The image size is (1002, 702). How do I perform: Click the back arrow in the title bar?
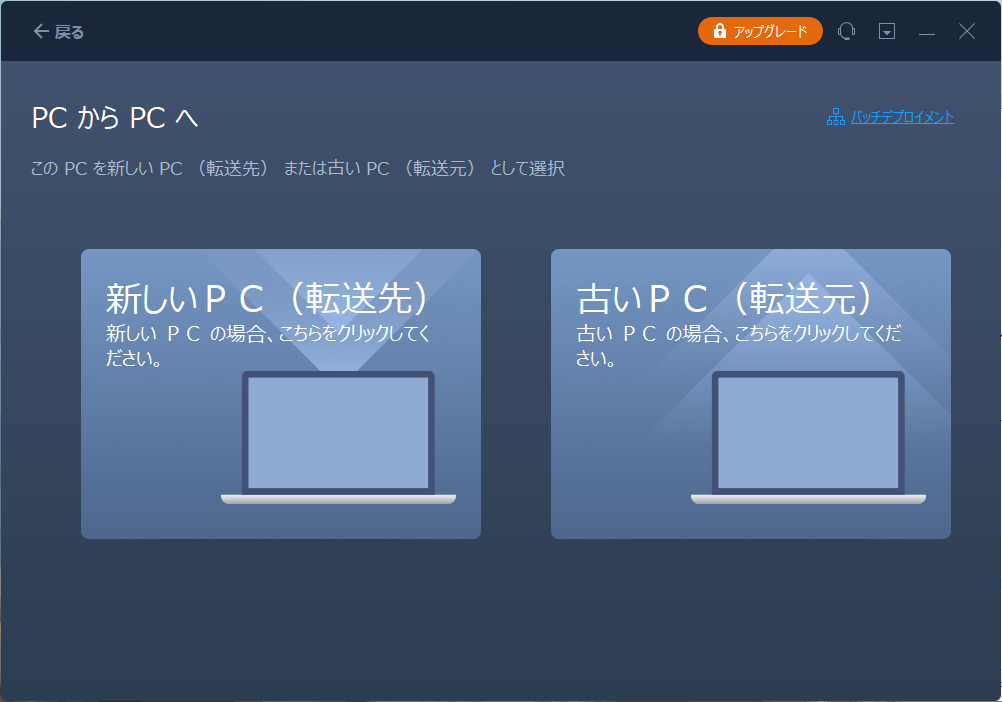point(39,30)
